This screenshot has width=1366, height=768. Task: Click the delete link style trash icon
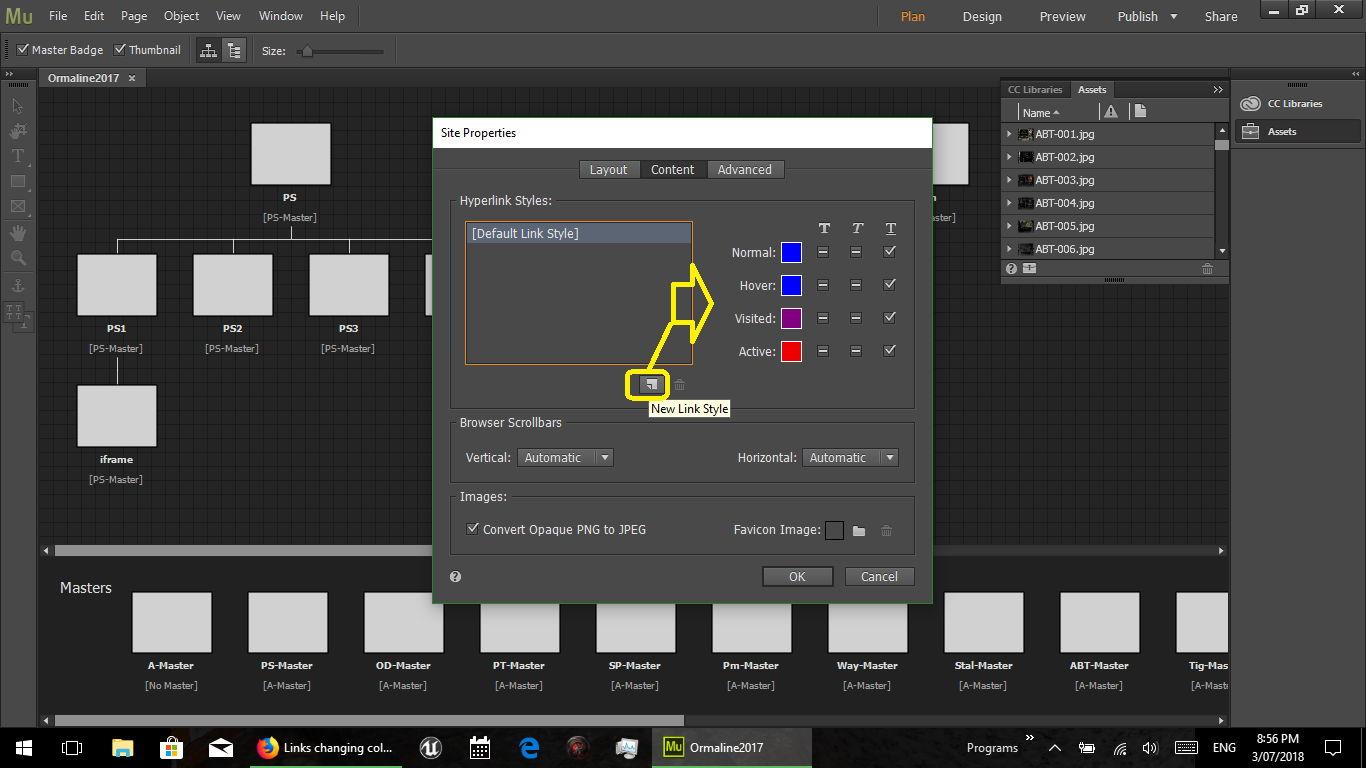679,384
